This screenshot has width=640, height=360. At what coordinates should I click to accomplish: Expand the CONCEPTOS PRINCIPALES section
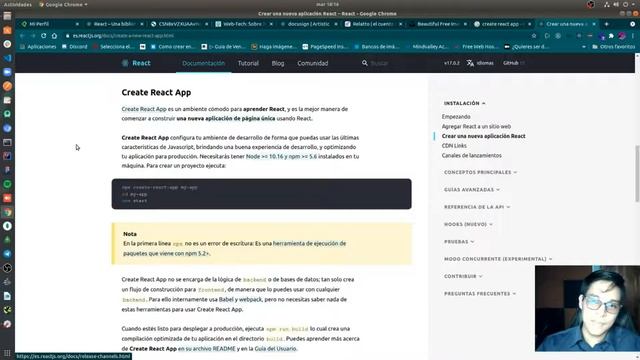click(x=480, y=172)
